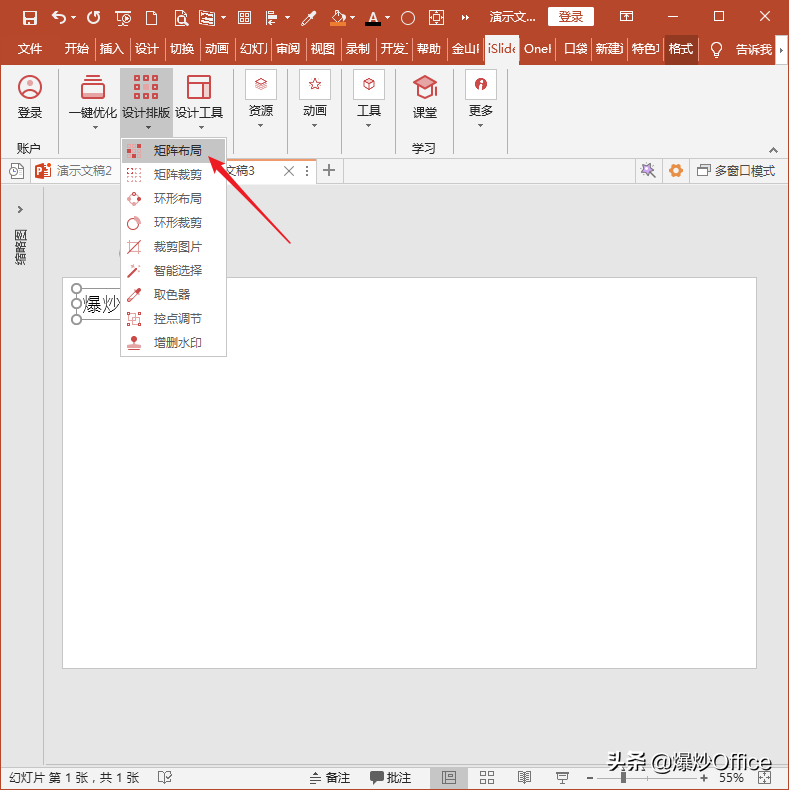Switch to 演示文稿2 document tab

point(74,171)
